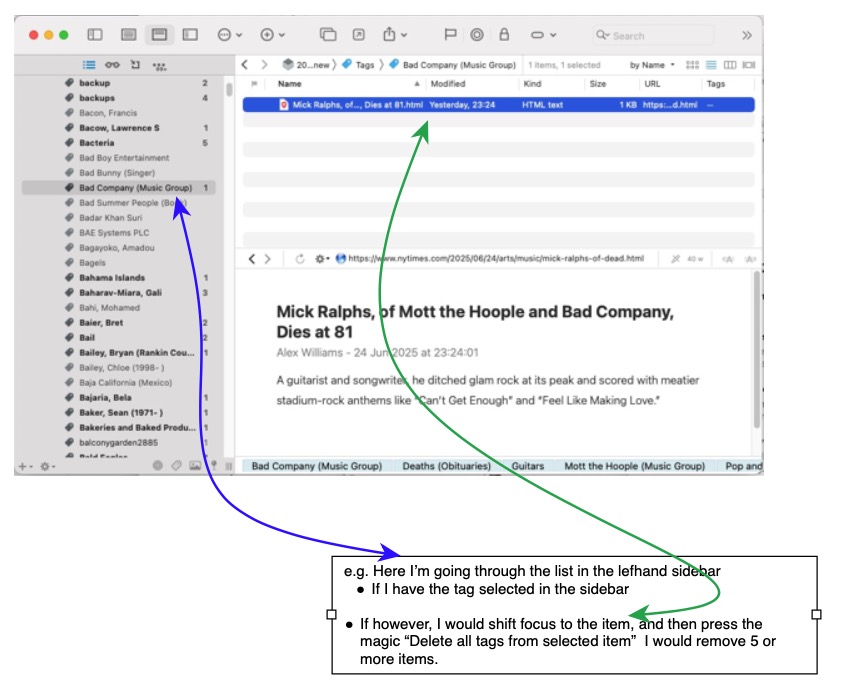
Task: Switch to the hidden preview layout button
Action: (x=128, y=35)
